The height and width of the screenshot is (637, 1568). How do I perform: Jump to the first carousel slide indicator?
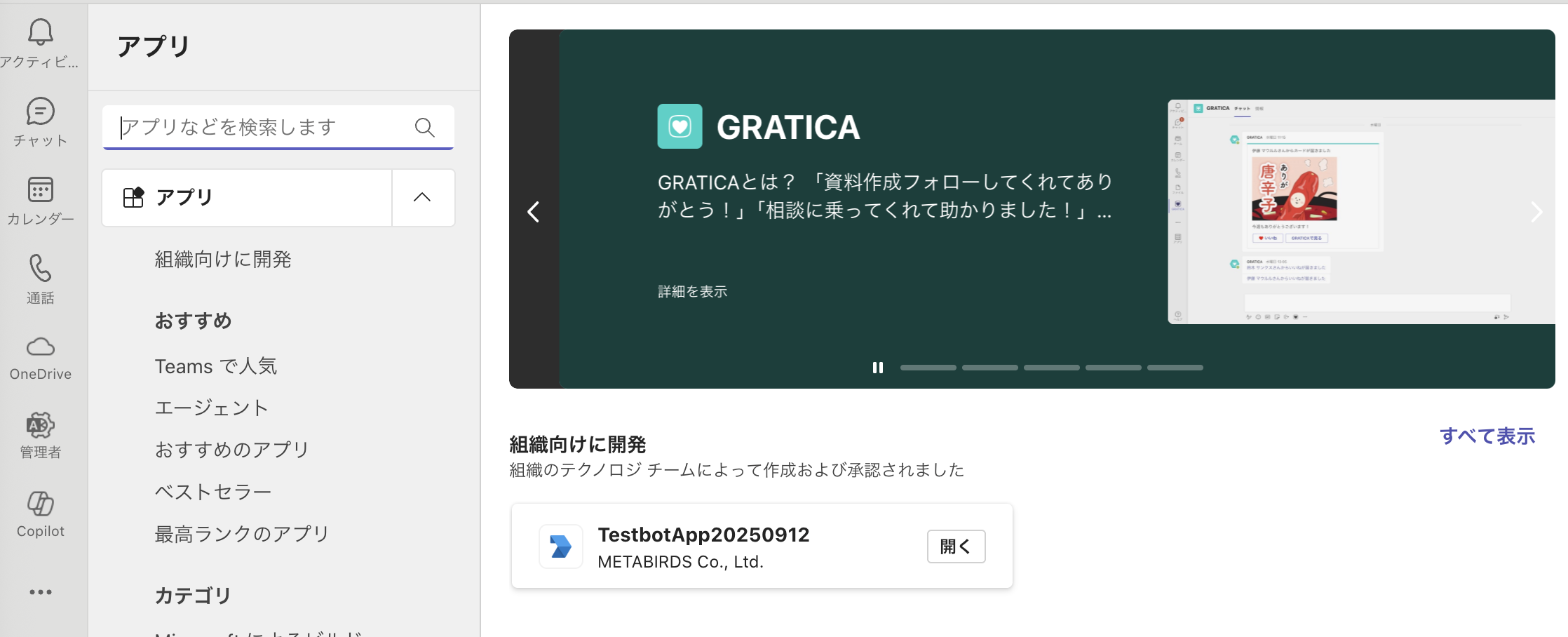[928, 368]
